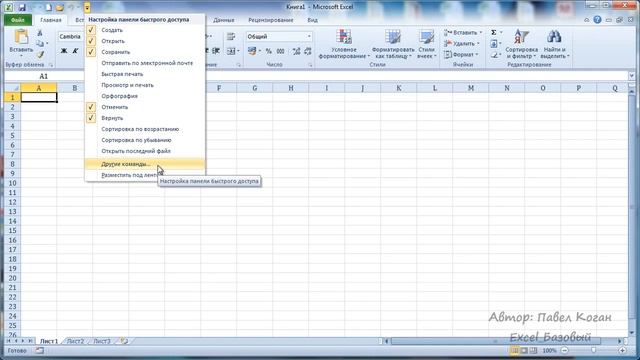The height and width of the screenshot is (360, 640).
Task: Apply Percent style (%)
Action: (269, 51)
